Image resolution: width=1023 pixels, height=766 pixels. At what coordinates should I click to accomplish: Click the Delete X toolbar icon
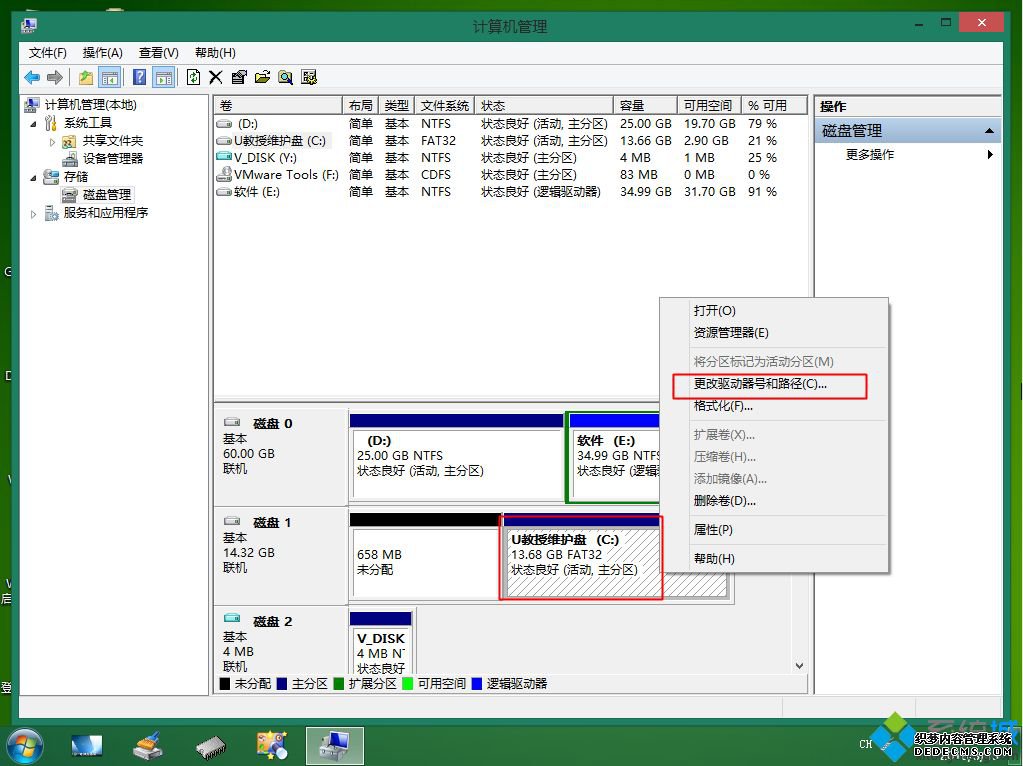coord(216,78)
